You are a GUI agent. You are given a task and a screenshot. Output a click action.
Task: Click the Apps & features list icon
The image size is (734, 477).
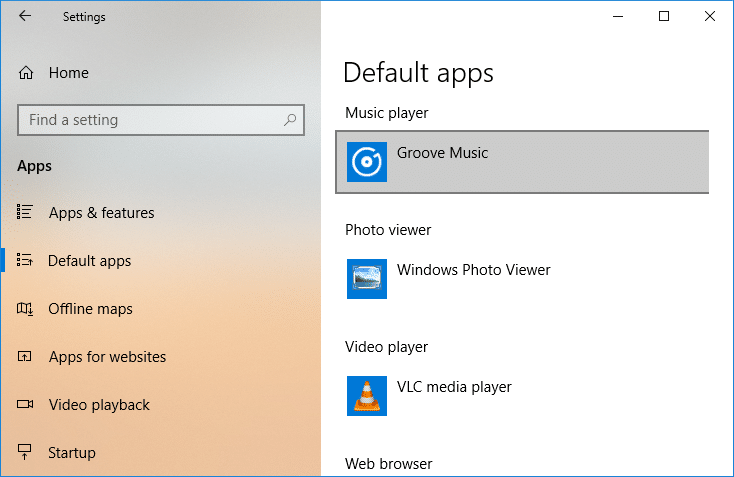[x=25, y=212]
